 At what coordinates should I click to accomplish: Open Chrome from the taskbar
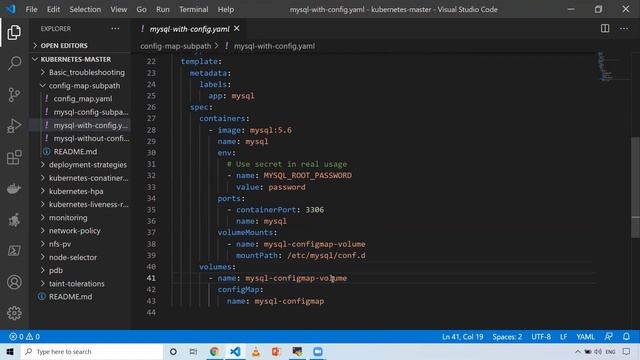tap(214, 351)
